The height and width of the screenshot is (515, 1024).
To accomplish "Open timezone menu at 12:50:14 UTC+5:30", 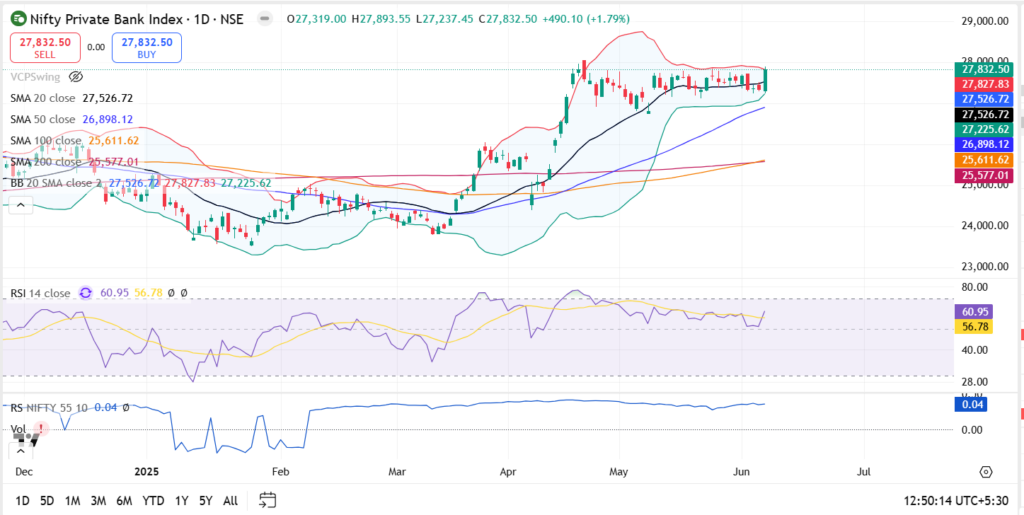I will tap(956, 501).
